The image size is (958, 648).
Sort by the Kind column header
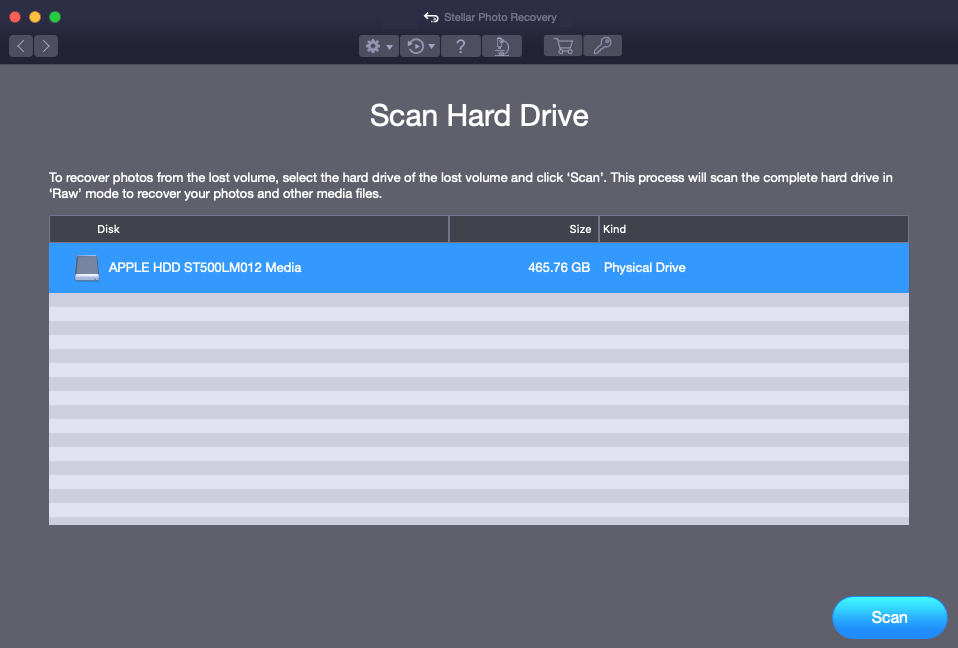754,229
